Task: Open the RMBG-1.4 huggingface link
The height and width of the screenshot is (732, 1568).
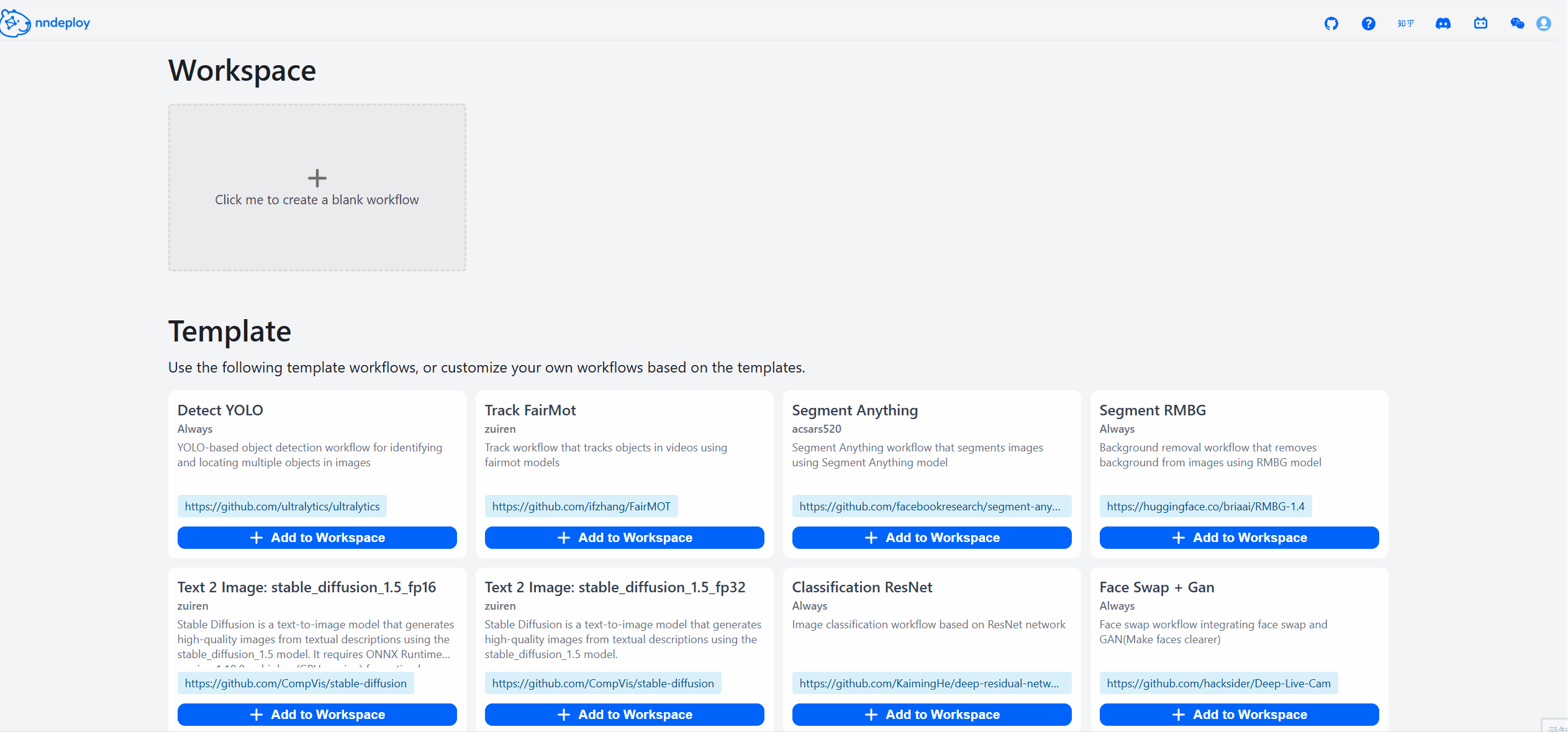Action: tap(1205, 507)
